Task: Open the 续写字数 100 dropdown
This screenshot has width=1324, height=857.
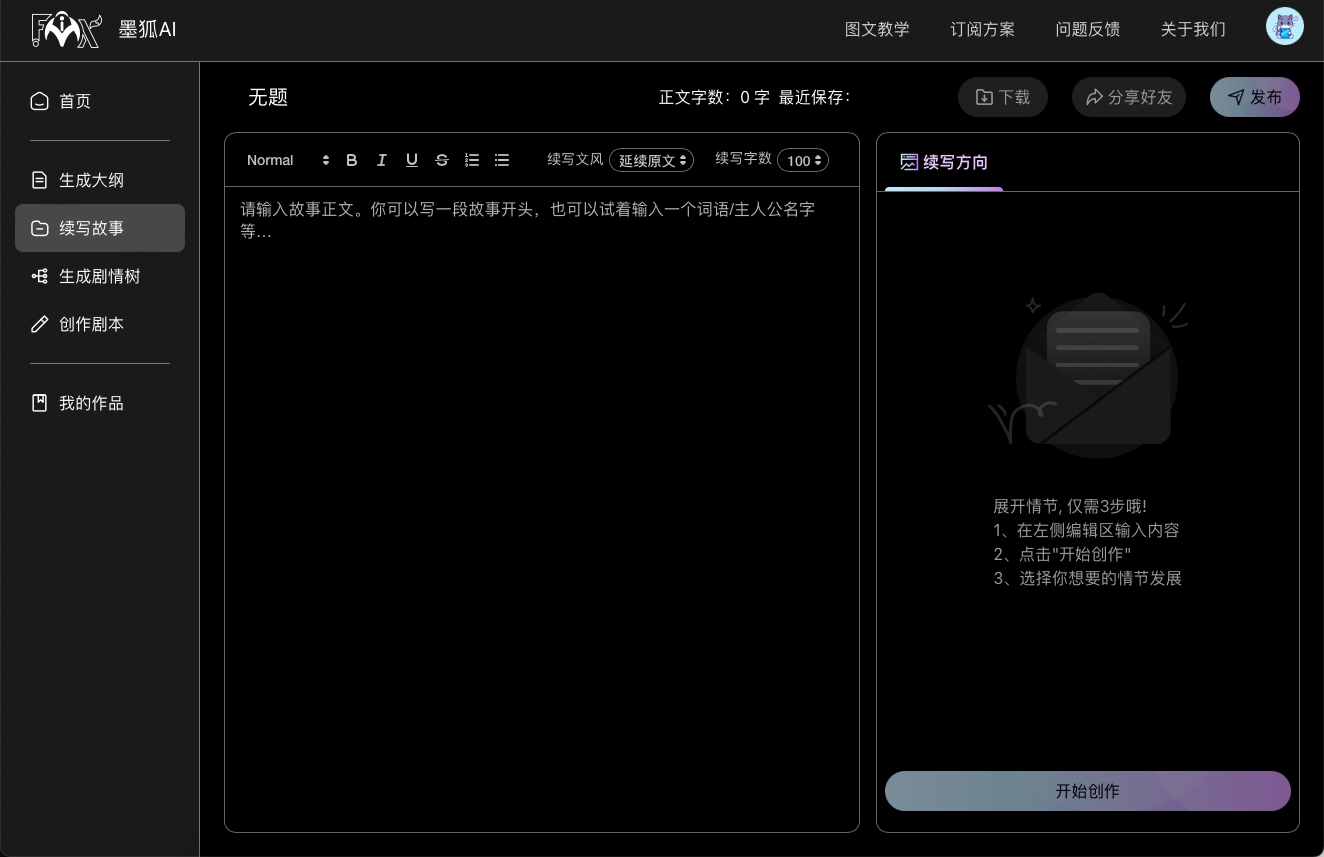Action: (803, 160)
